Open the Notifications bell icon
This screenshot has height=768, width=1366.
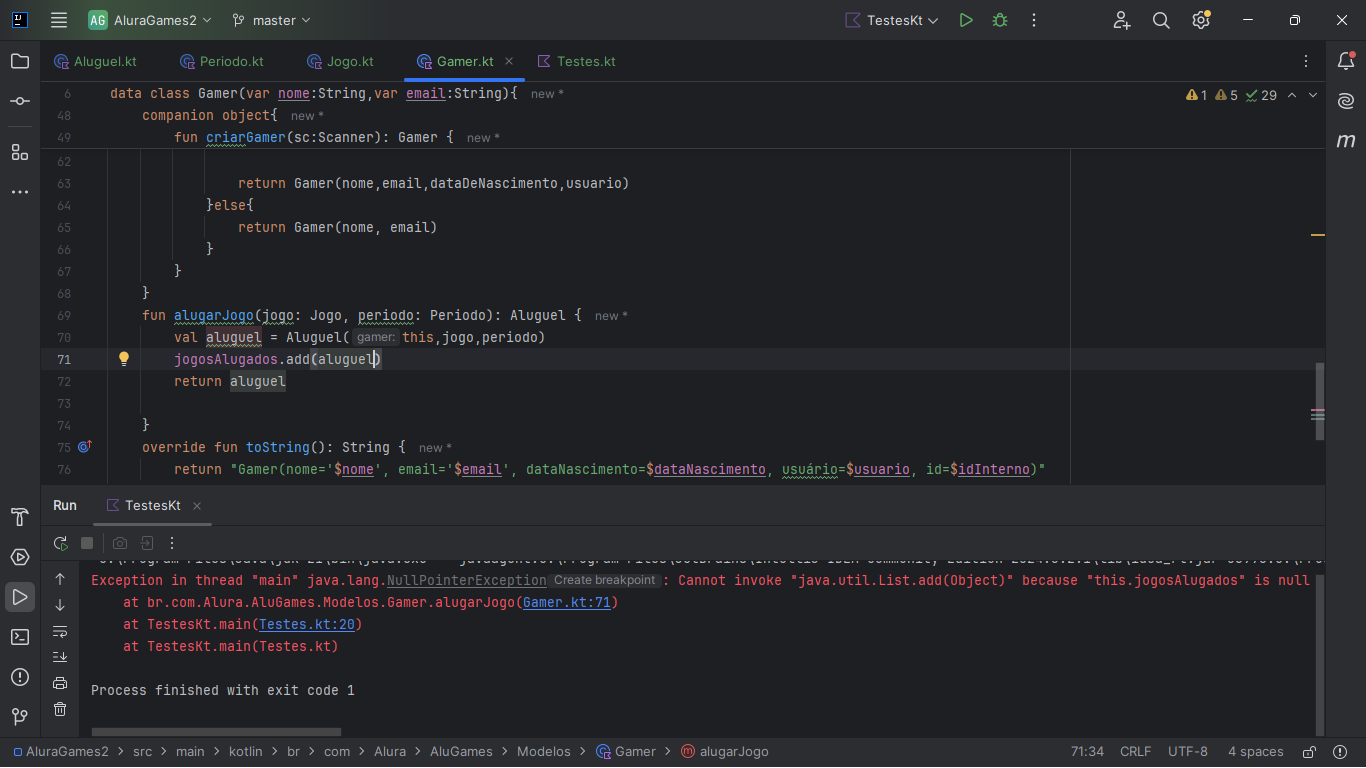(x=1346, y=61)
